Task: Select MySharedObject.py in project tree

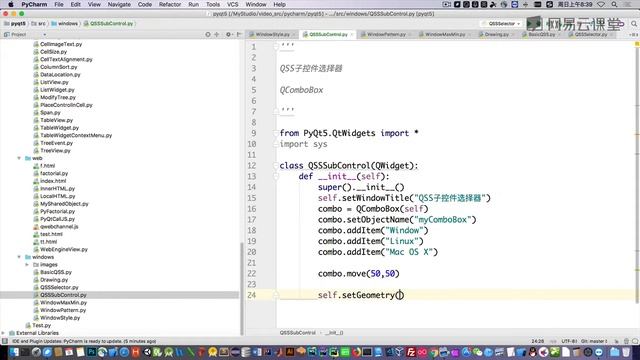Action: tap(64, 204)
